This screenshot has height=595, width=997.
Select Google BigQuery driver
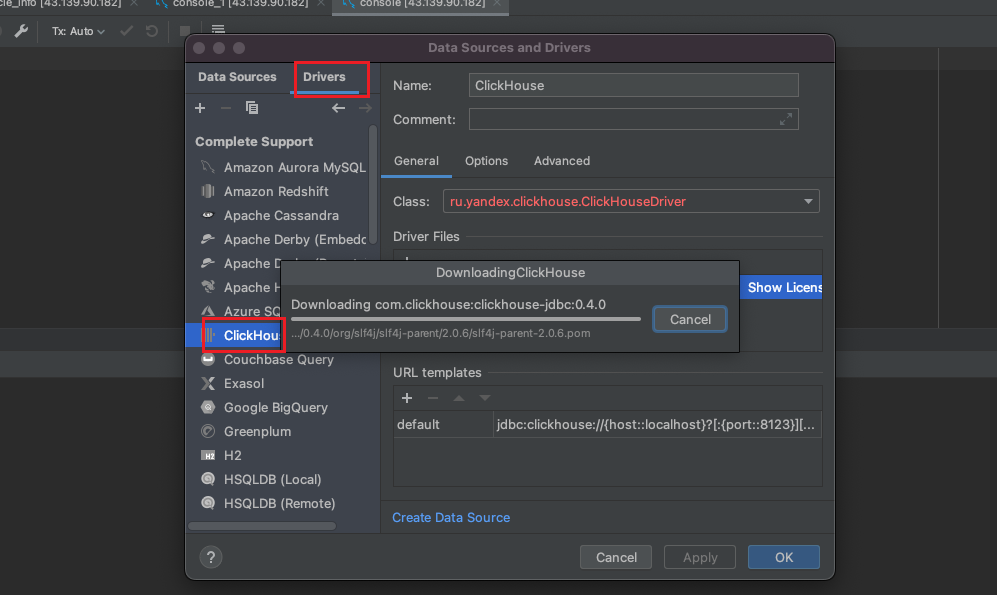tap(278, 407)
